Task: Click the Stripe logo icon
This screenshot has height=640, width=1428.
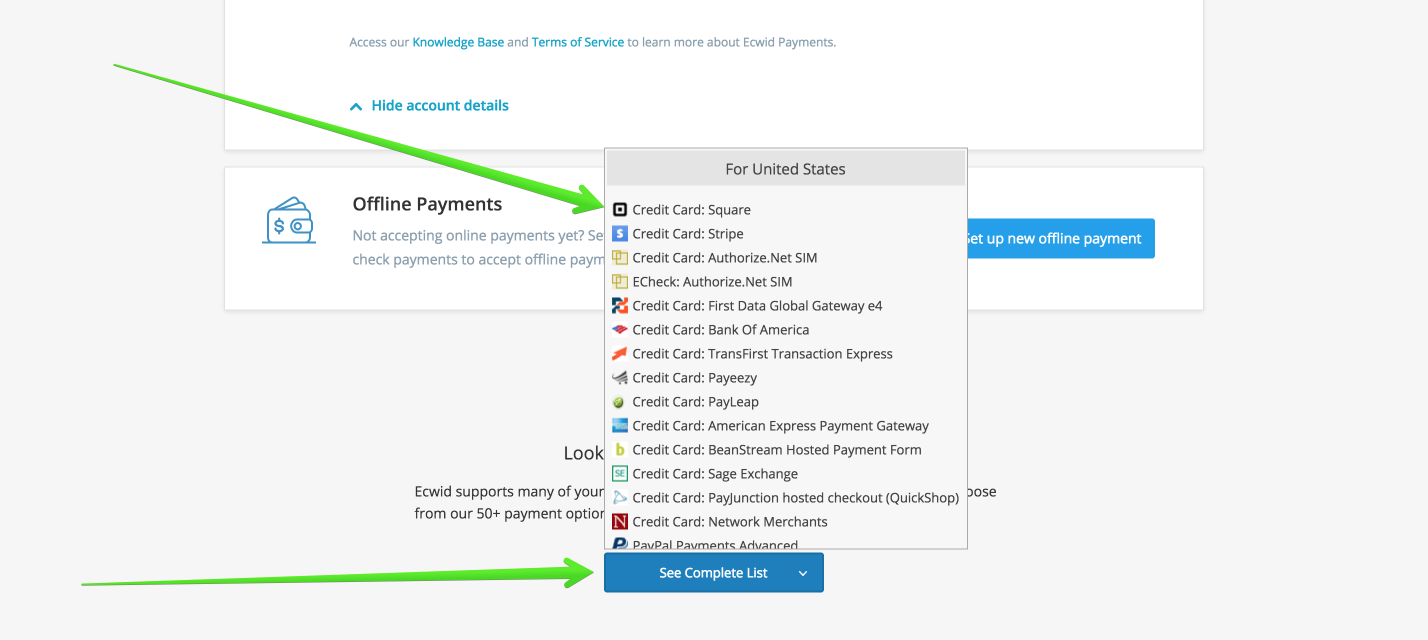Action: click(620, 234)
